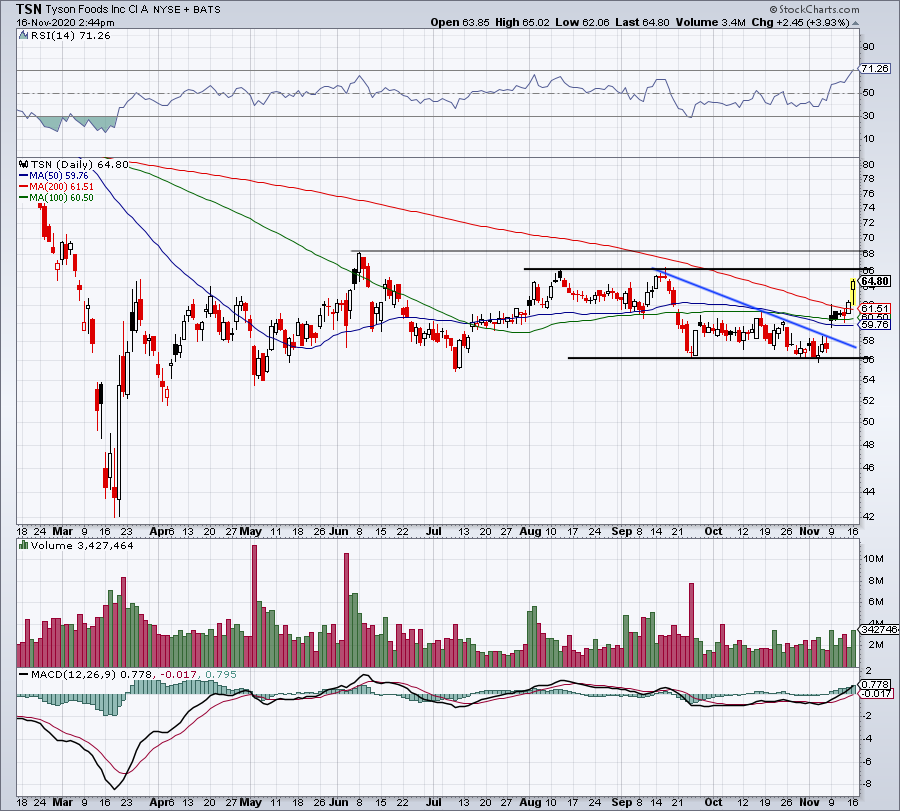
Task: Click the 0.778 MACD value tag on right
Action: pos(875,684)
